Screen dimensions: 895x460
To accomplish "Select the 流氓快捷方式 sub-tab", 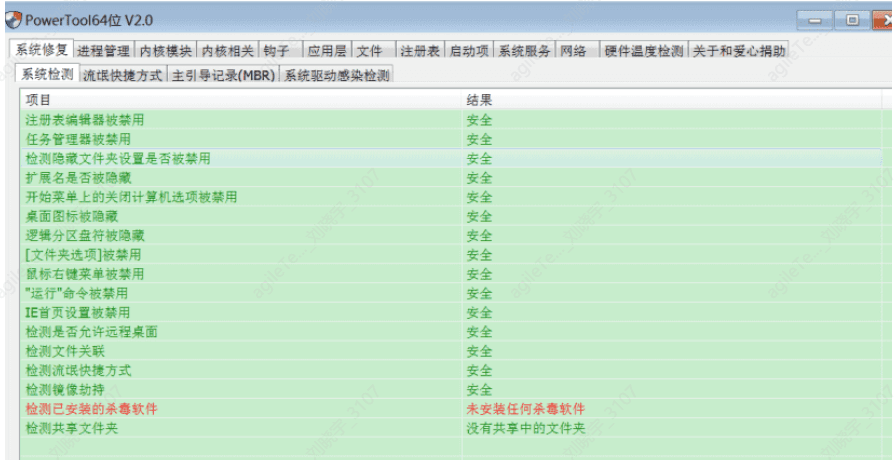I will (x=122, y=75).
